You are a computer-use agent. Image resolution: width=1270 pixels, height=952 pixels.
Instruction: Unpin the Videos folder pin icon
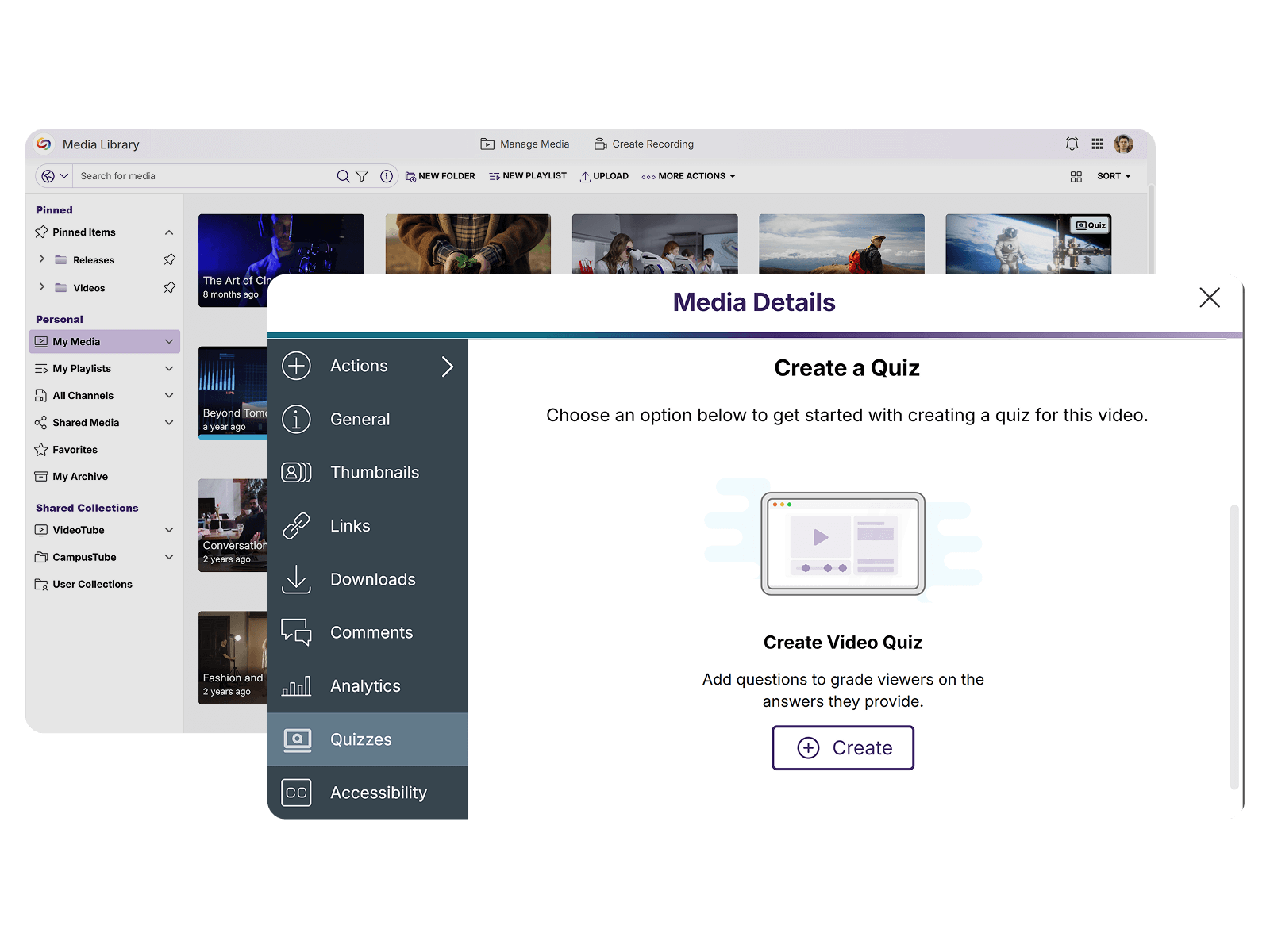click(169, 287)
